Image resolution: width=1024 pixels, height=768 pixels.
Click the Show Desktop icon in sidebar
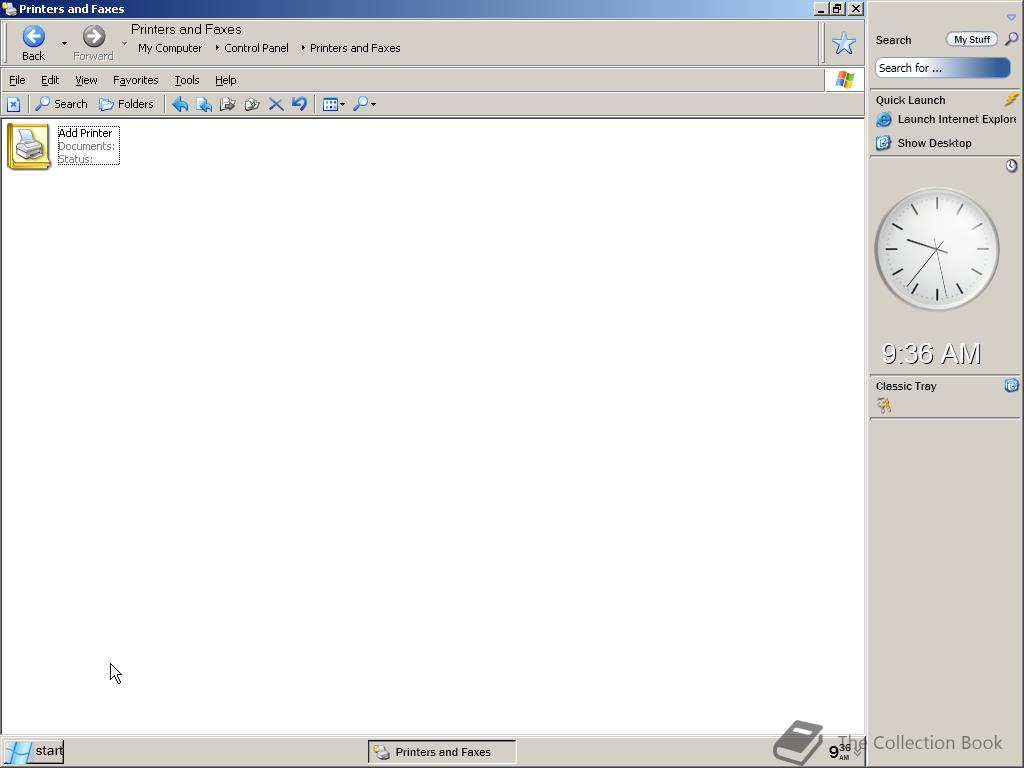883,143
